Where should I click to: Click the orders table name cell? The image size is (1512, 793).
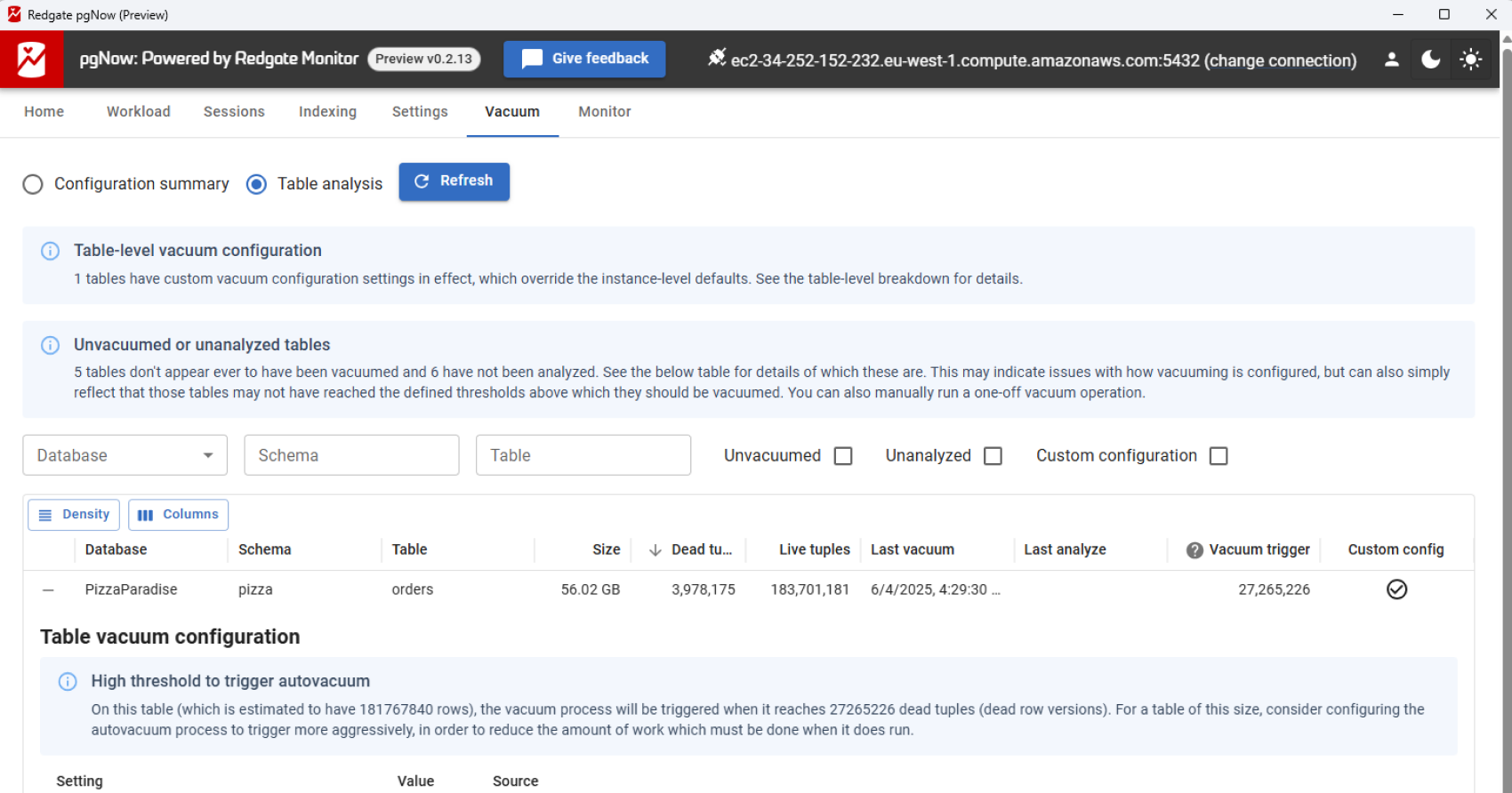pyautogui.click(x=413, y=590)
